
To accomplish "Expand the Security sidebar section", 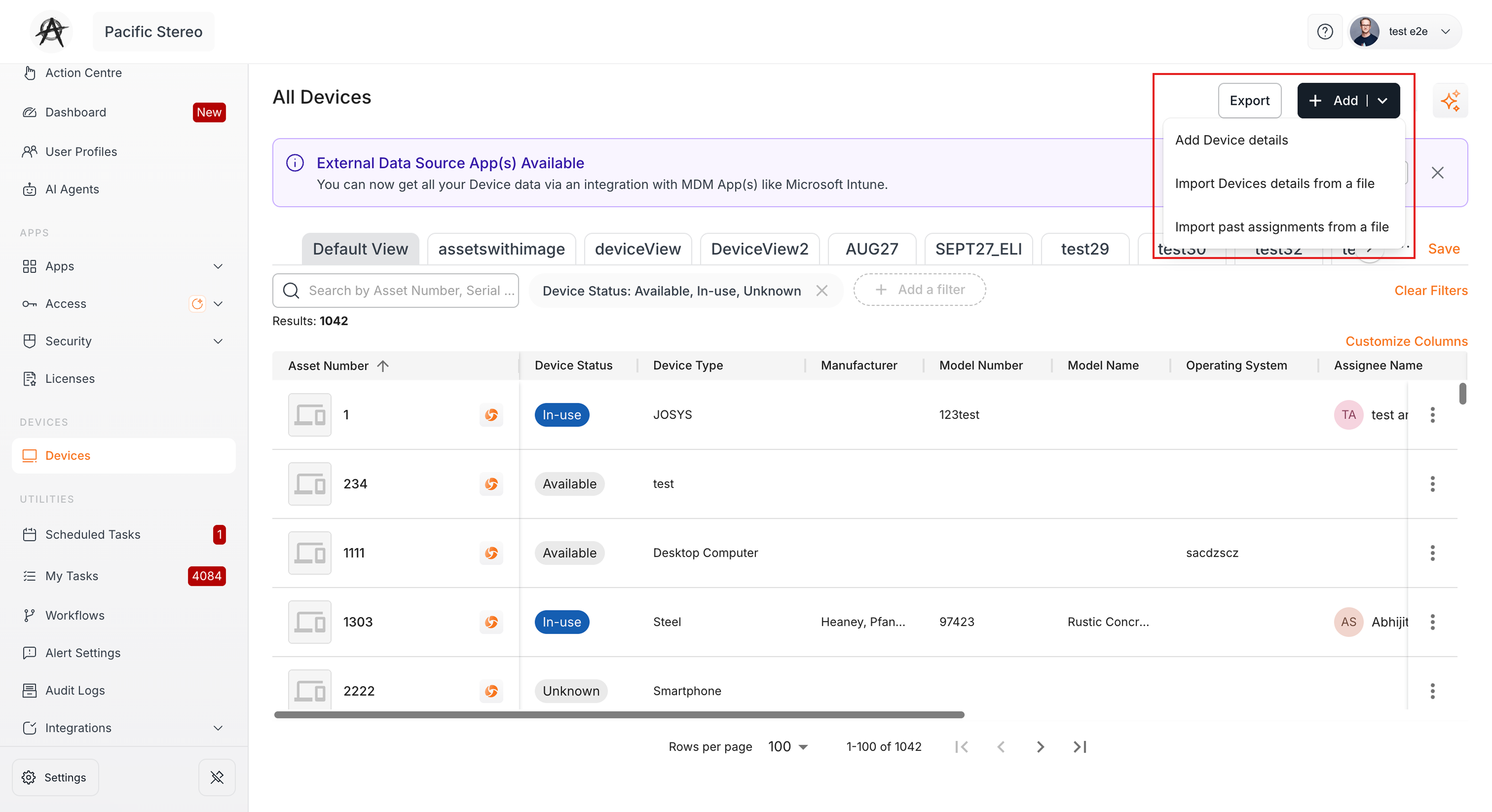I will point(218,341).
